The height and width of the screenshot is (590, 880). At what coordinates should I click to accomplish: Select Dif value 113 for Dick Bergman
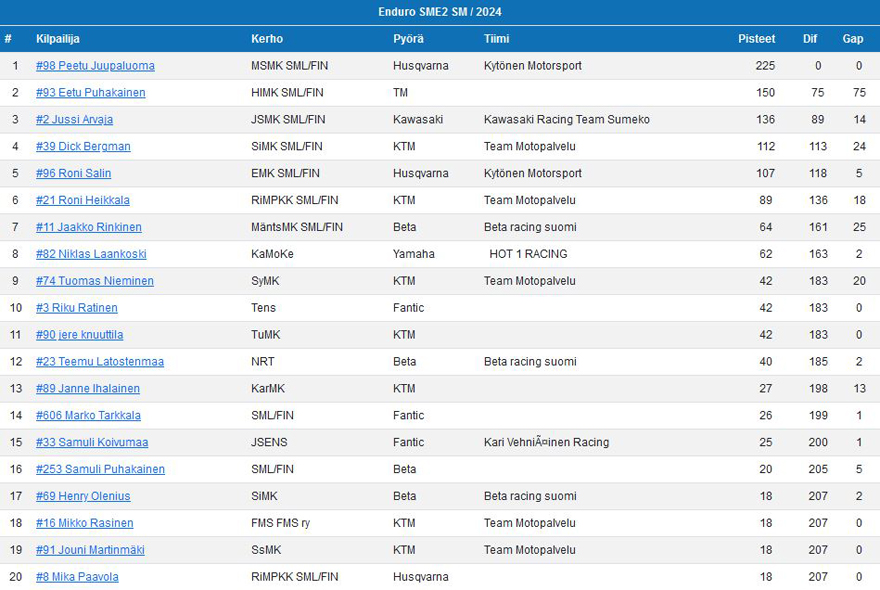(x=818, y=147)
